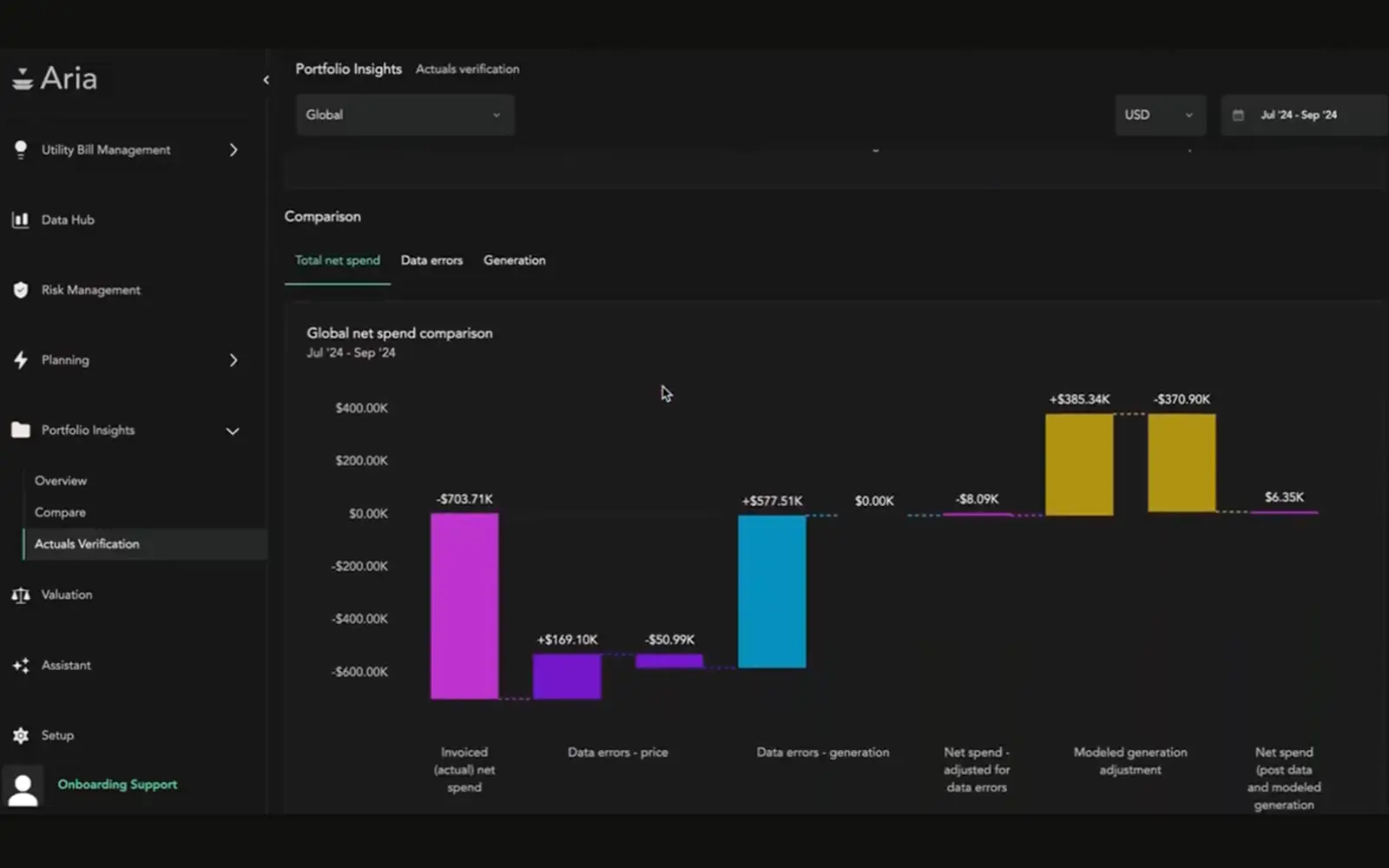This screenshot has width=1389, height=868.
Task: Open Onboarding Support
Action: pos(117,784)
